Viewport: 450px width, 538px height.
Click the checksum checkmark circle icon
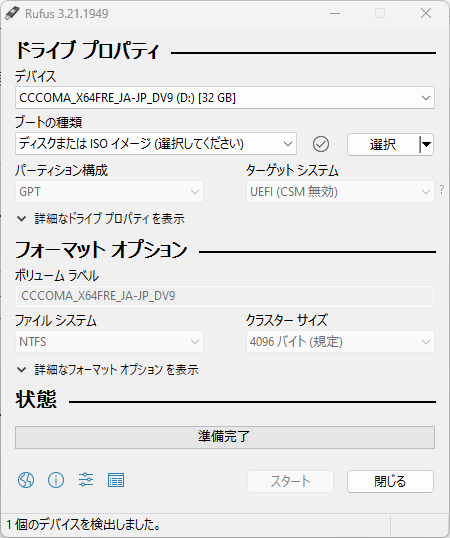click(321, 144)
